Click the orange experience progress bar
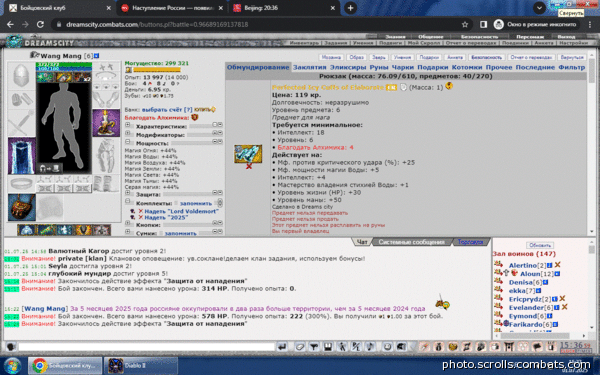Screen dimensions: 600x375 coord(156,70)
